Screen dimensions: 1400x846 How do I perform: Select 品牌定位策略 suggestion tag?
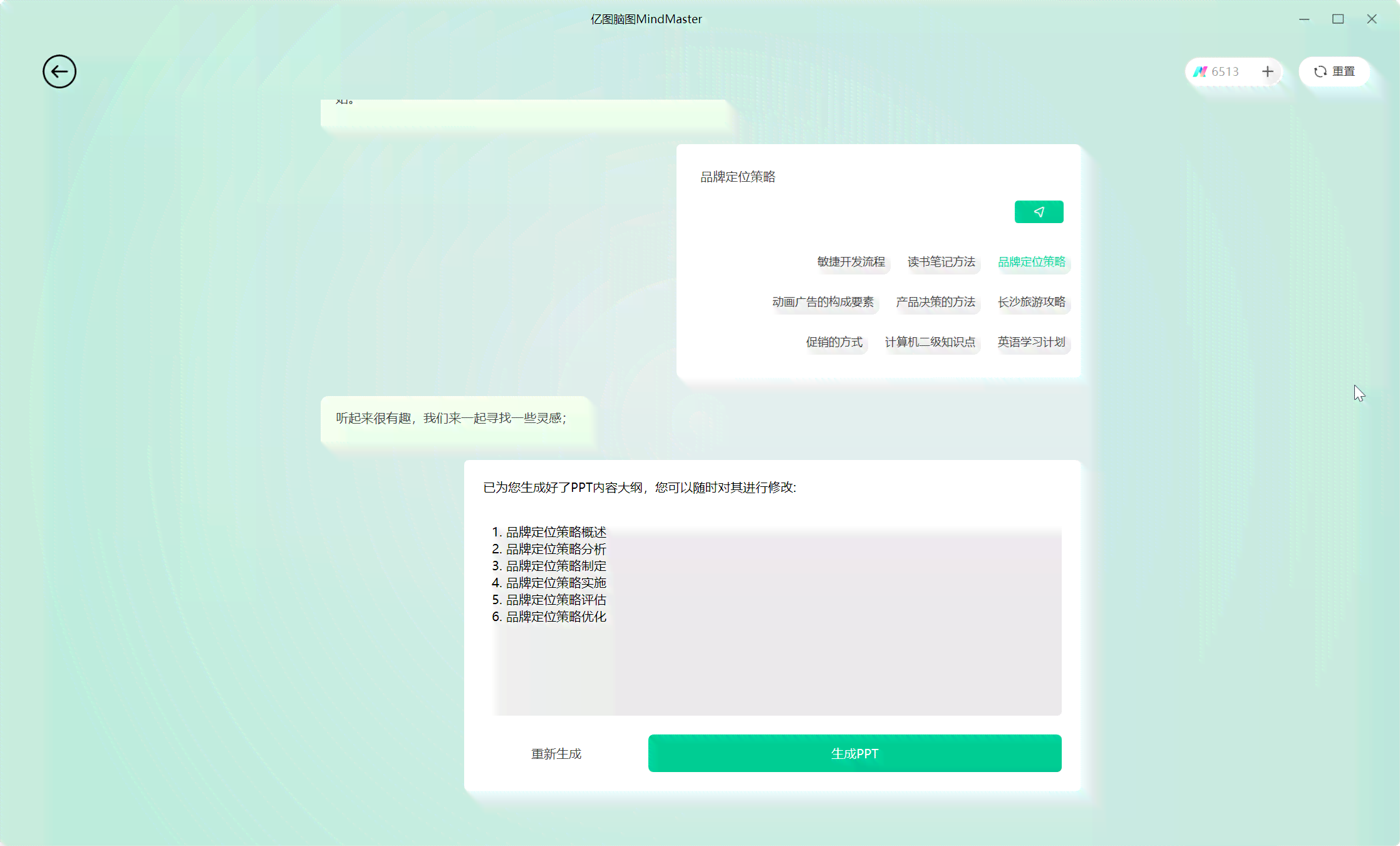[x=1032, y=261]
